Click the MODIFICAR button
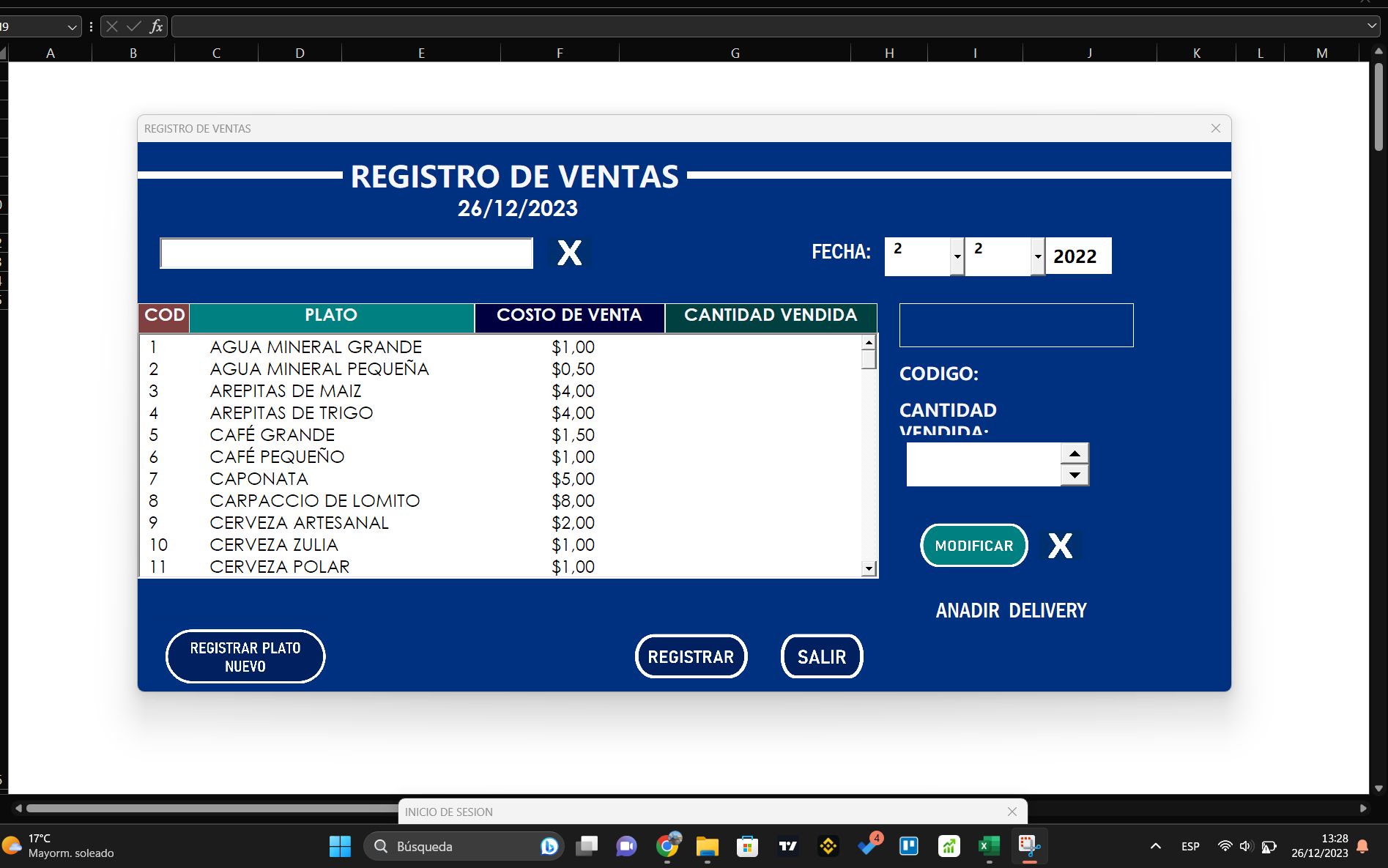This screenshot has height=868, width=1388. 973,545
